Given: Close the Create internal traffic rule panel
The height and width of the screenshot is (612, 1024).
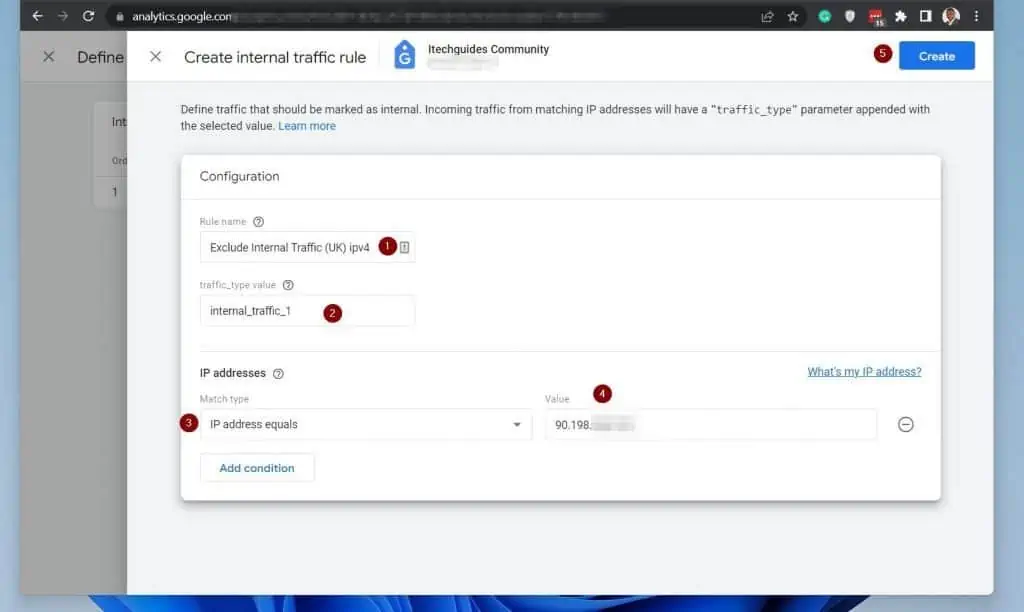Looking at the screenshot, I should click(155, 57).
